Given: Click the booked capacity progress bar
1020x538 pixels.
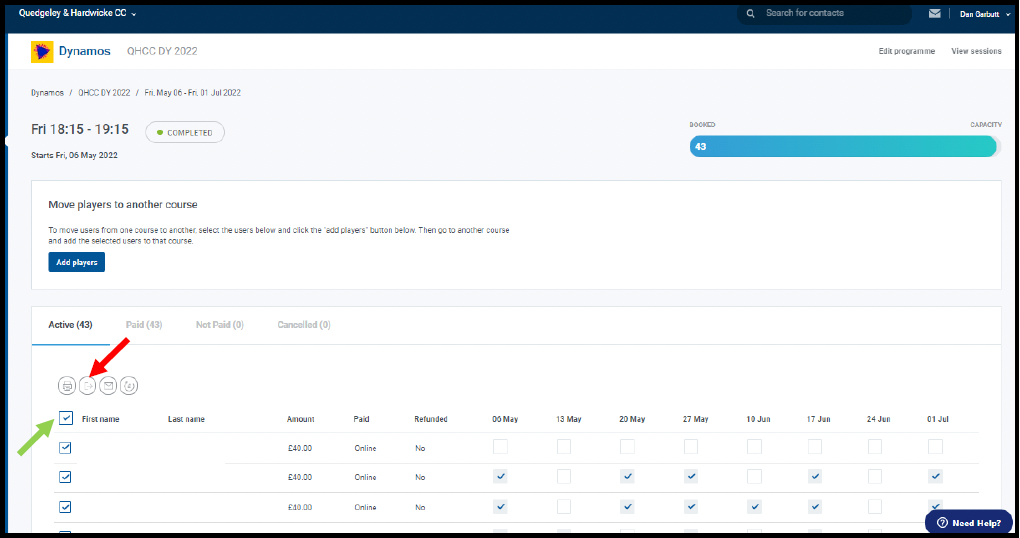Looking at the screenshot, I should point(843,146).
